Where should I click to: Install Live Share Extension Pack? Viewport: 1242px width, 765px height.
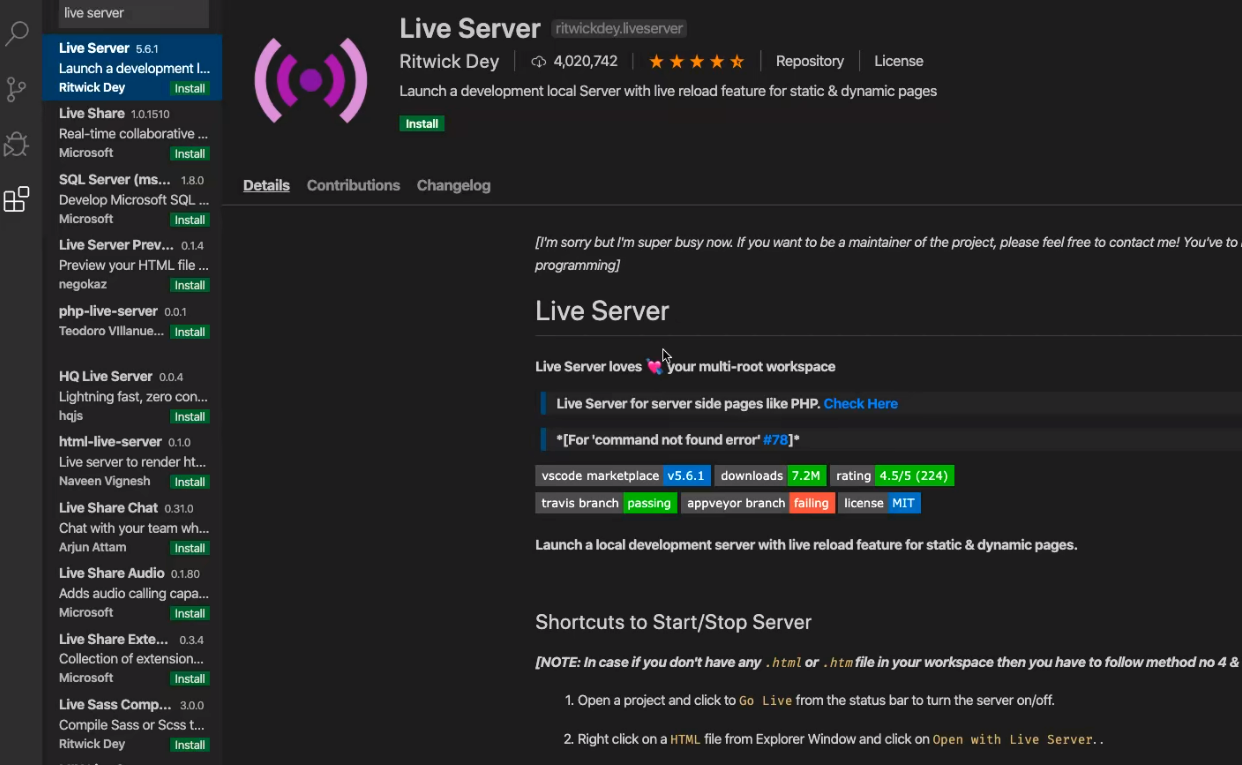click(x=190, y=679)
